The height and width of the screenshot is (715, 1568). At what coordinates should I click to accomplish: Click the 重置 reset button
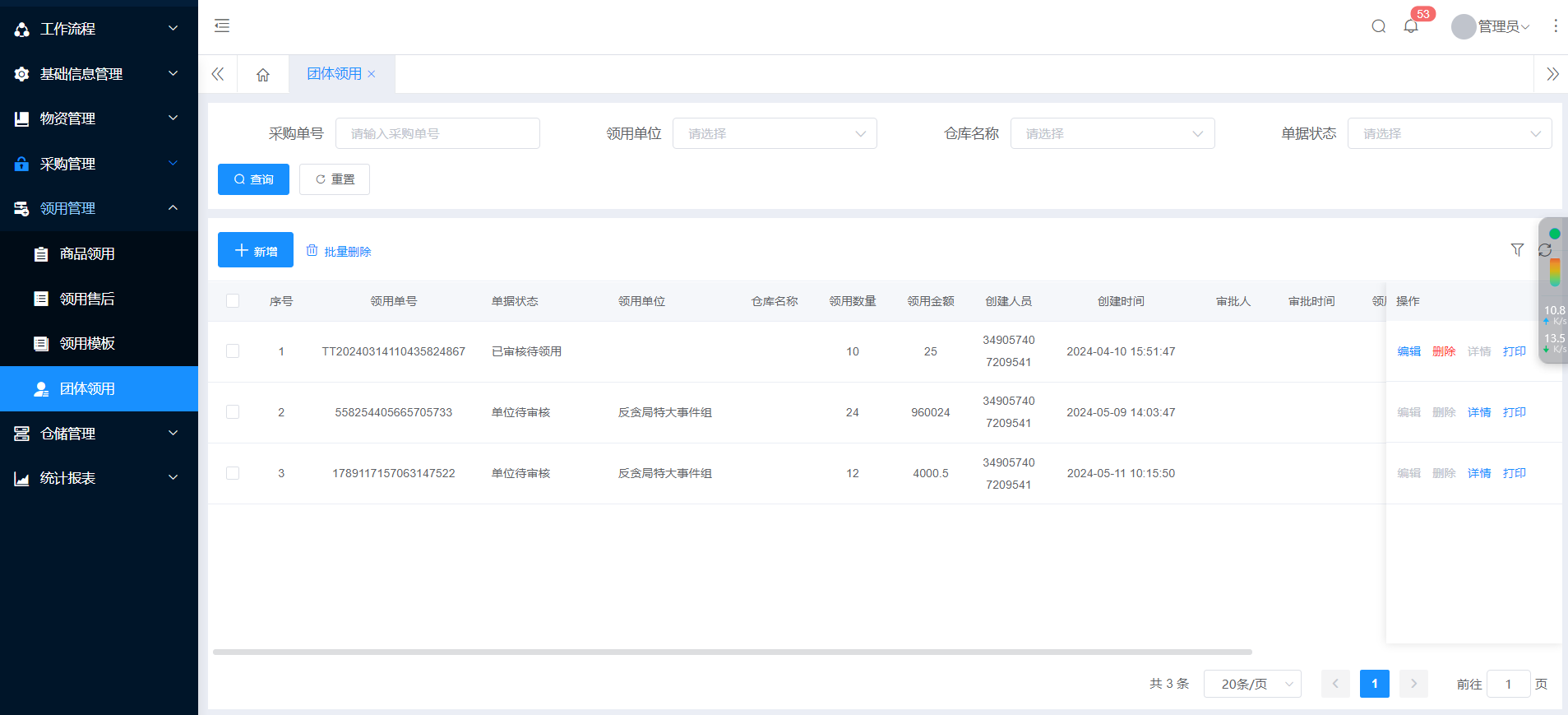[x=335, y=179]
